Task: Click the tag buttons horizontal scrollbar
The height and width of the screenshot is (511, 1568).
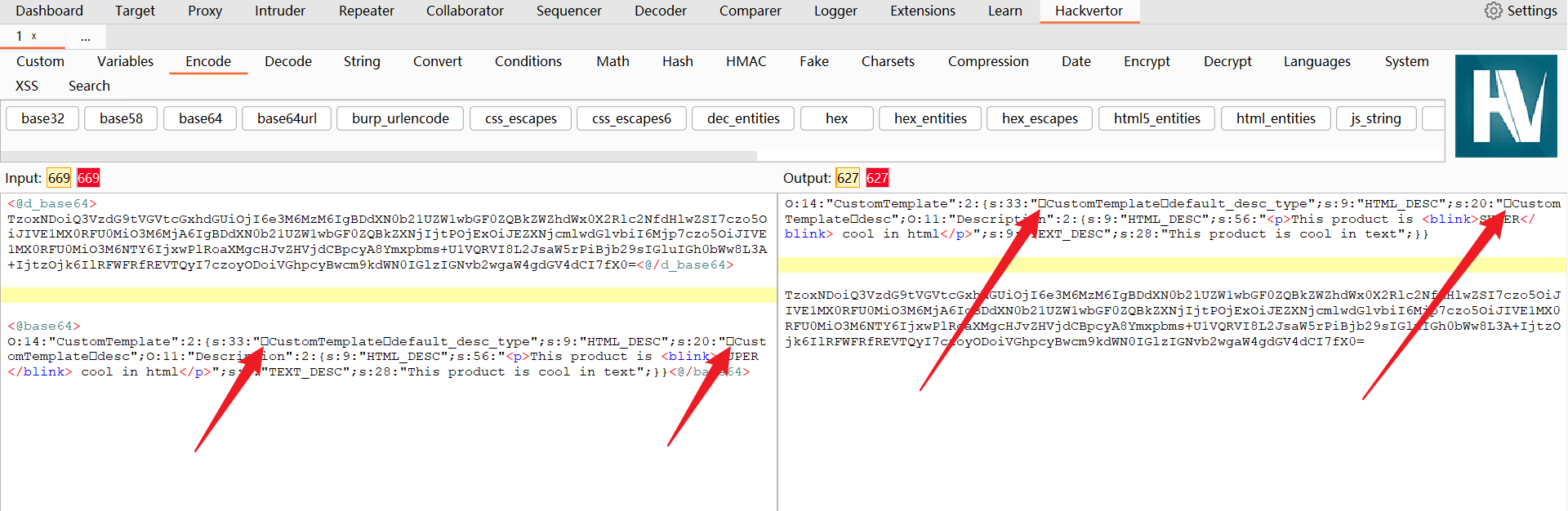Action: point(379,155)
